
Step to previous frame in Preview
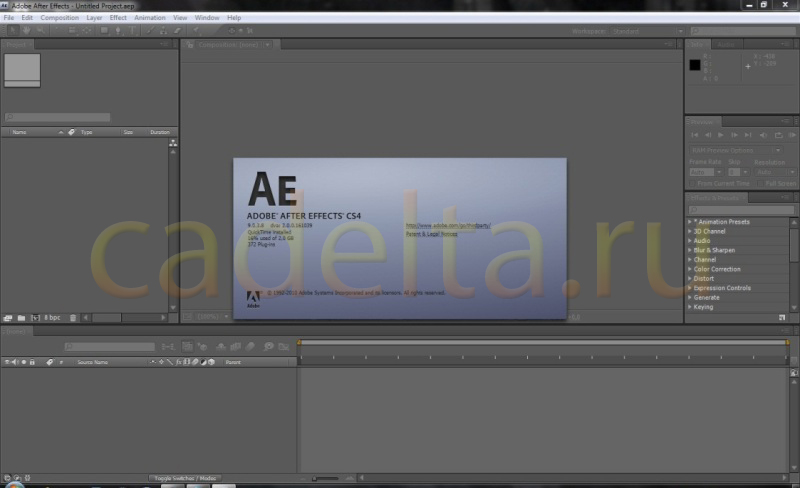coord(708,135)
